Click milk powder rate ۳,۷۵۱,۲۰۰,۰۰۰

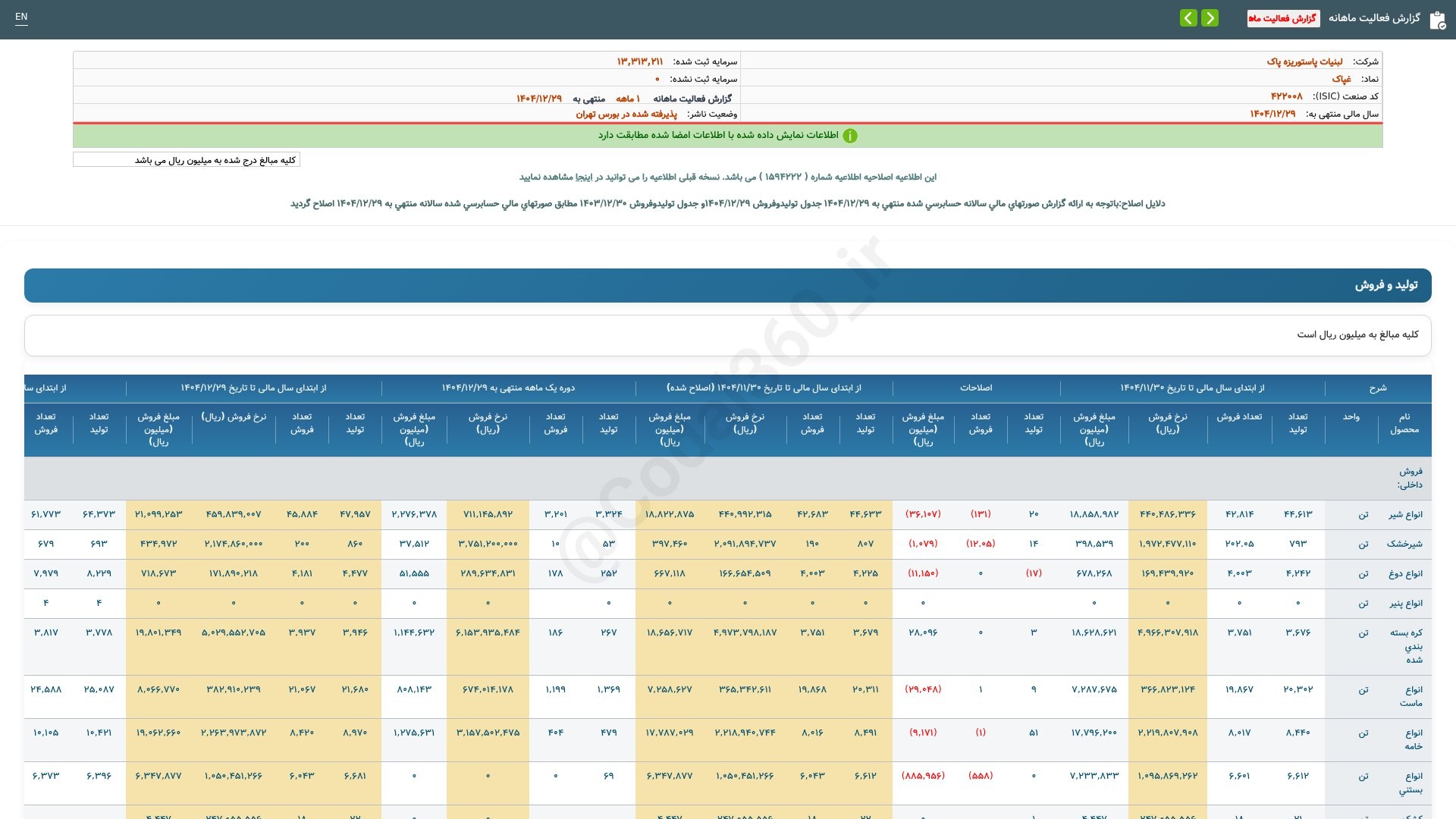(488, 544)
